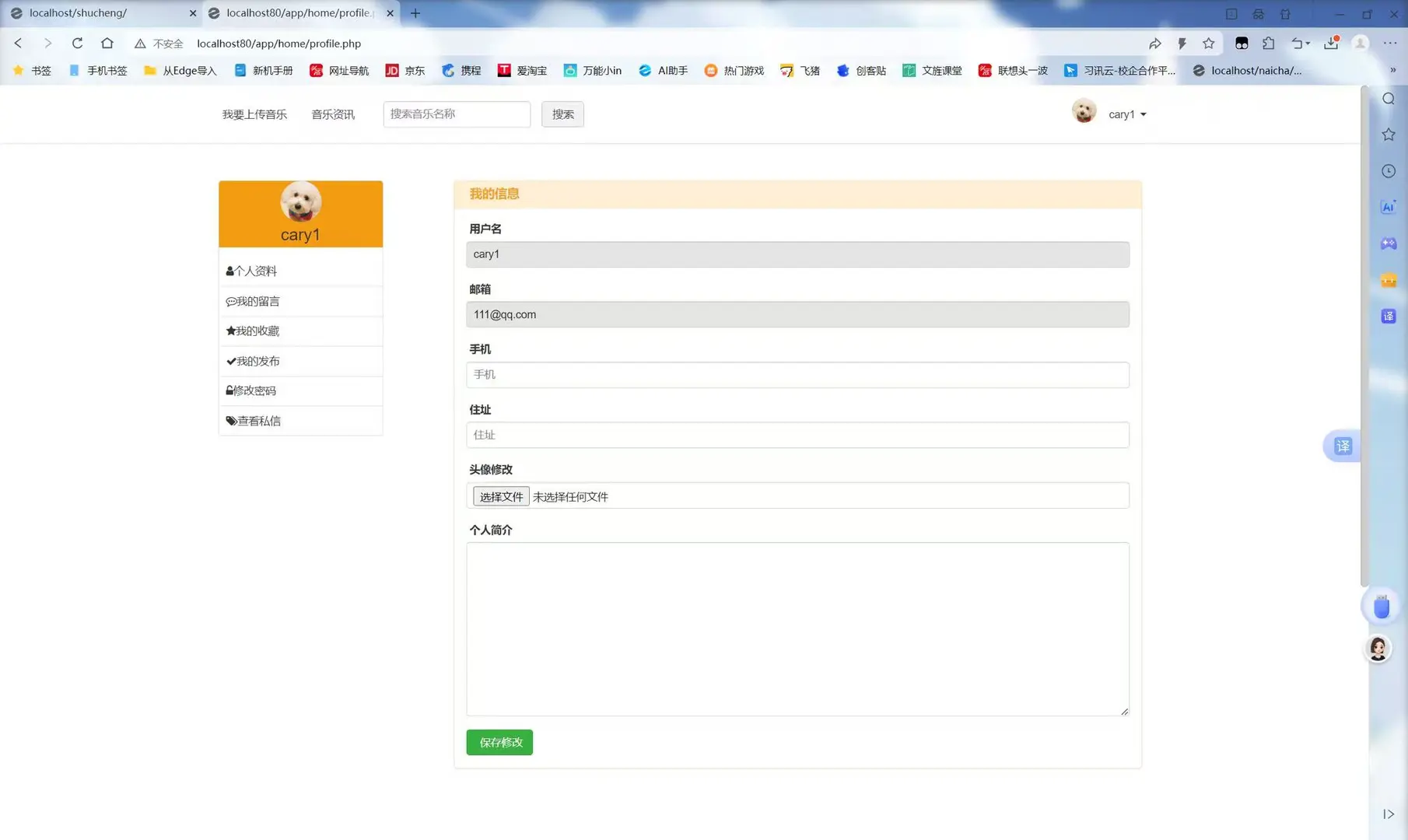
Task: Click the 保存修改 save button
Action: [x=499, y=742]
